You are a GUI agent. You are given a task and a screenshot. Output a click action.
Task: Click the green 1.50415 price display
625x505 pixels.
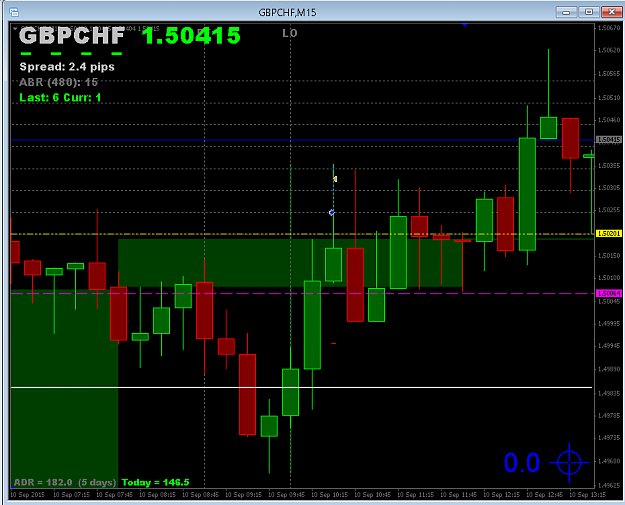click(x=192, y=36)
